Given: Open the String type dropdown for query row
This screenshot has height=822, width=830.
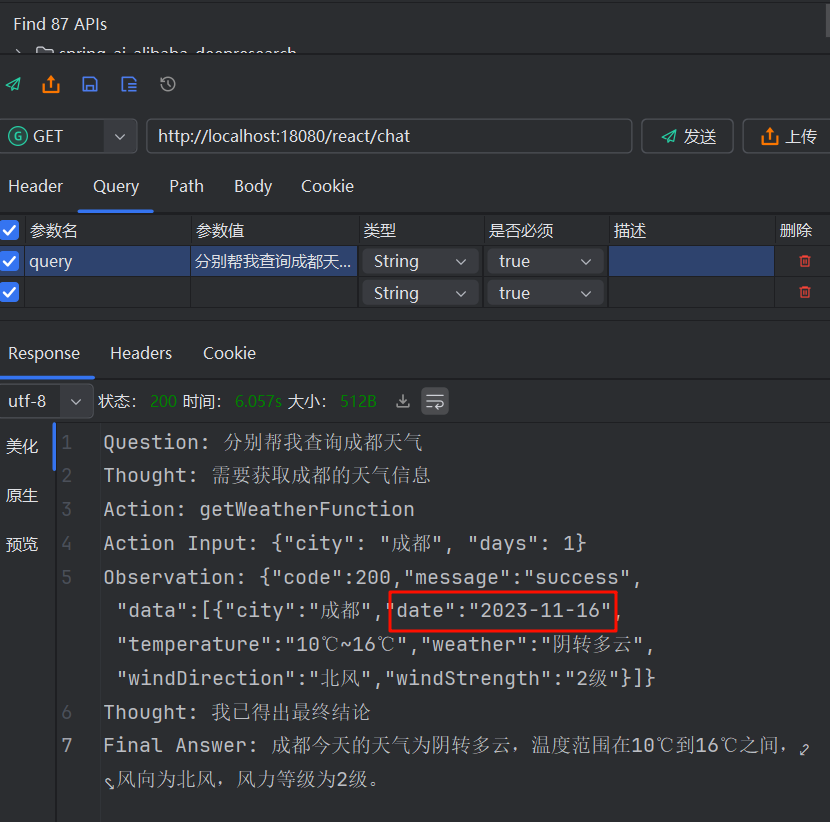Looking at the screenshot, I should point(420,261).
